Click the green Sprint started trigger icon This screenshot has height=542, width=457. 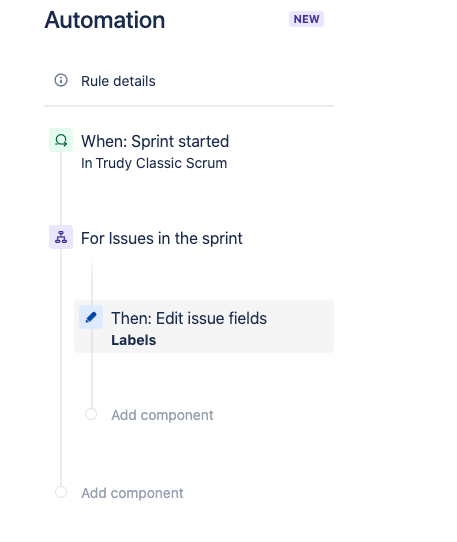(x=61, y=140)
